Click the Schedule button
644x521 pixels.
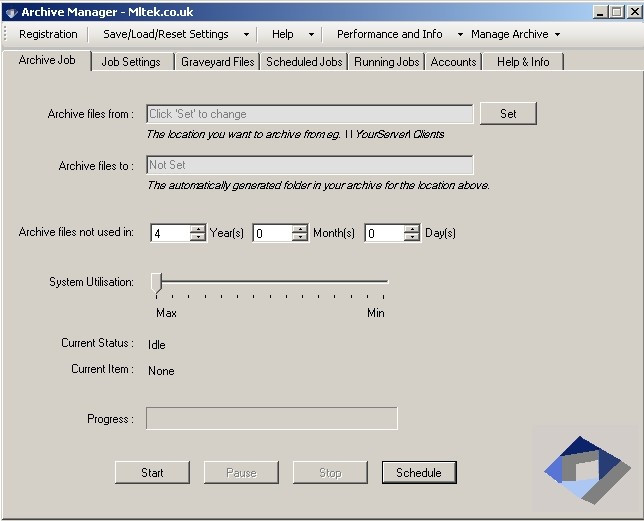[419, 473]
